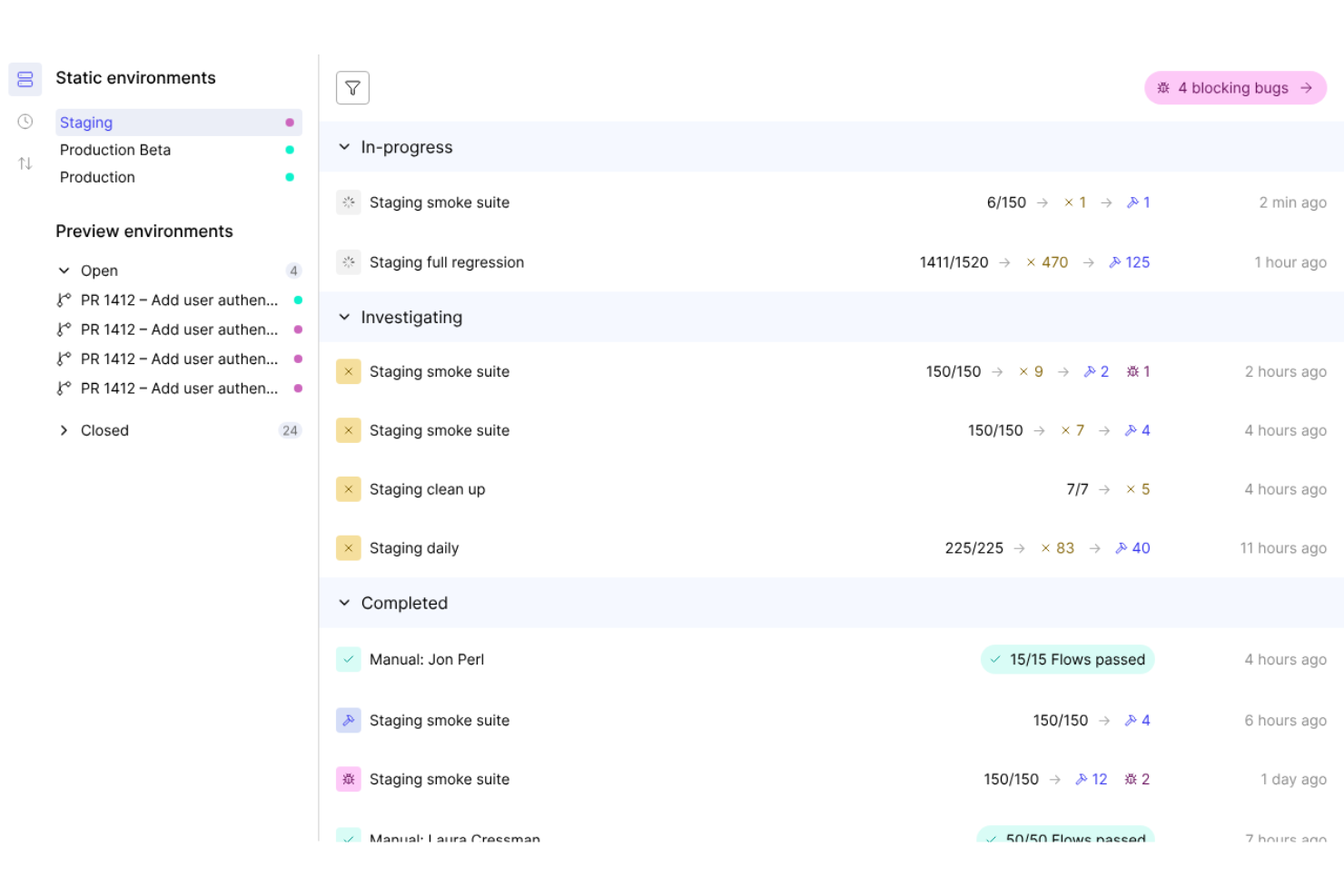This screenshot has height=896, width=1344.
Task: Open the run history clock icon
Action: click(x=25, y=121)
